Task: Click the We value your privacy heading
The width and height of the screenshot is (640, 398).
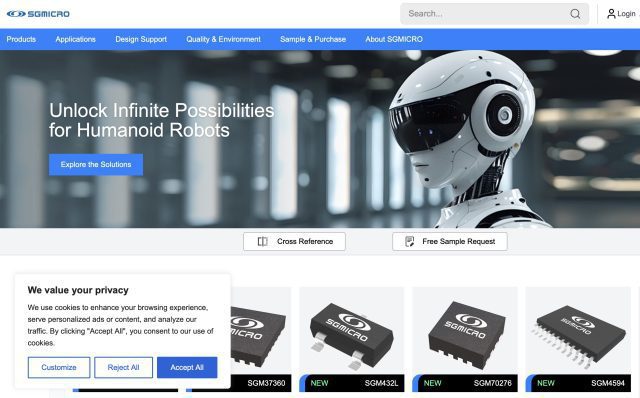Action: tap(78, 290)
